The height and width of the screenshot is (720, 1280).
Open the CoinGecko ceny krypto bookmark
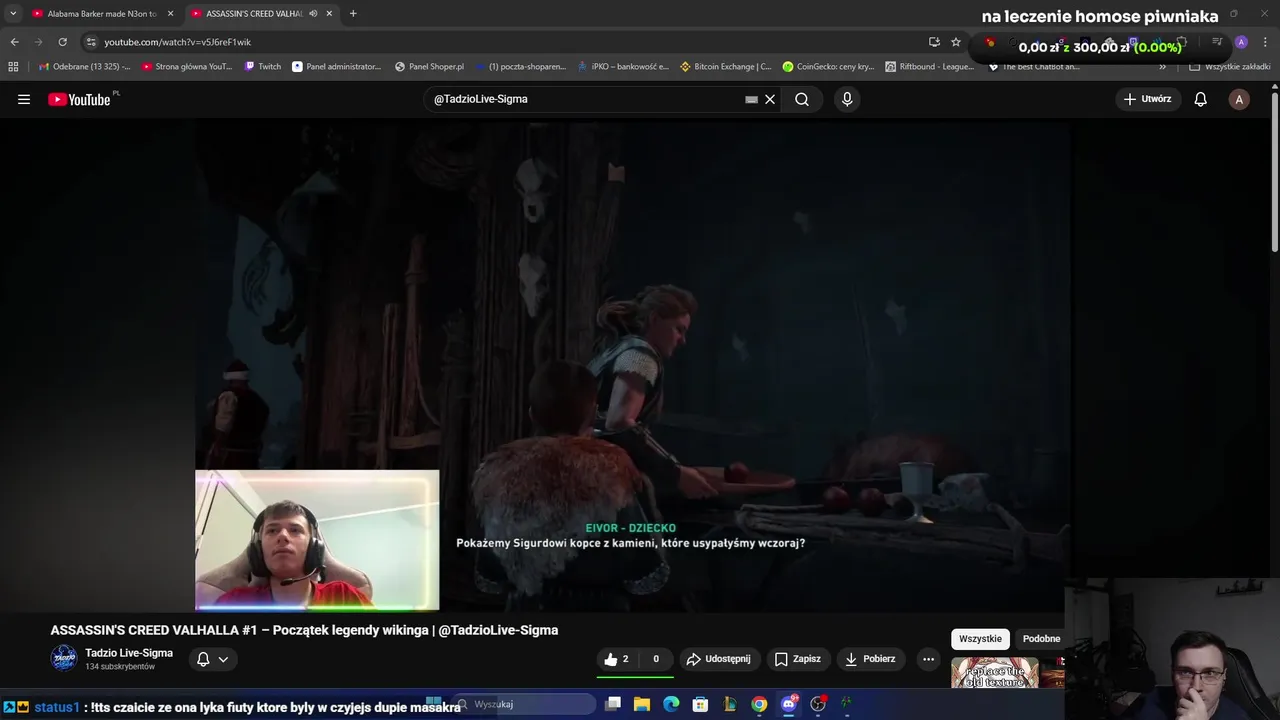point(828,67)
